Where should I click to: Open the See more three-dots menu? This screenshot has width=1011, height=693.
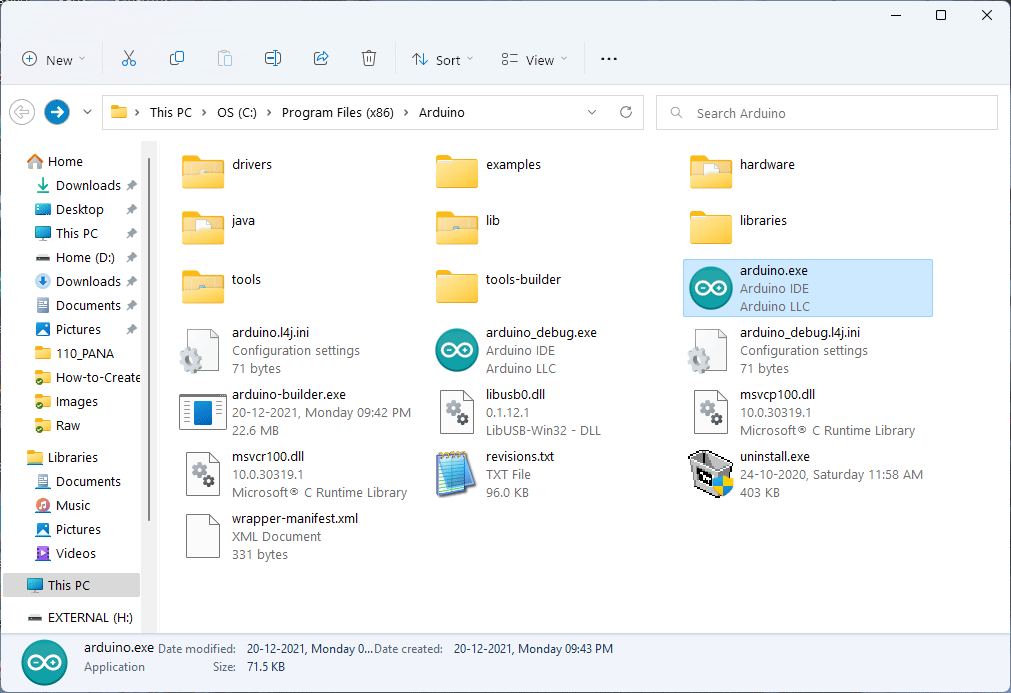(609, 59)
